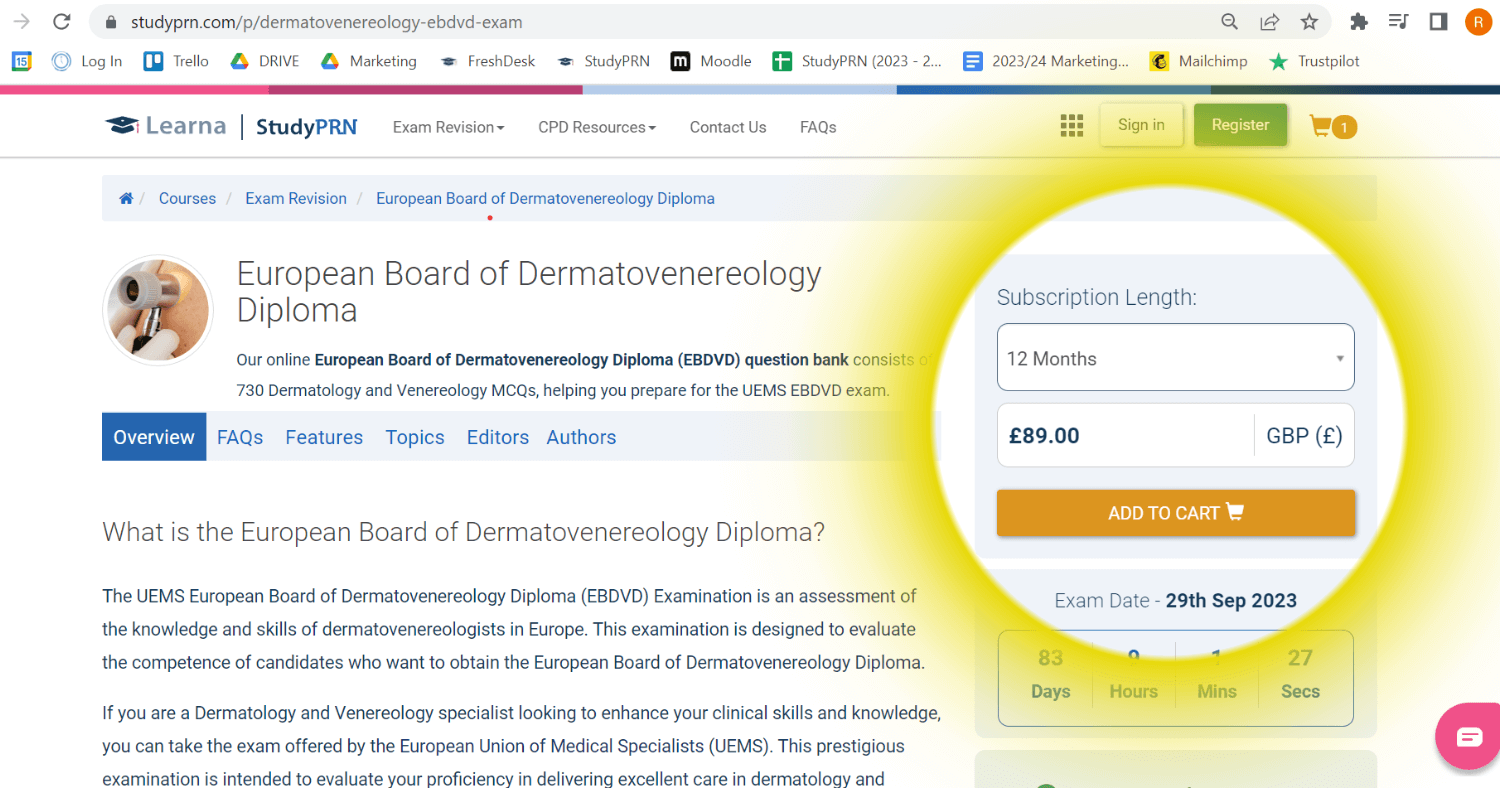
Task: Switch to the Features tab
Action: (x=324, y=437)
